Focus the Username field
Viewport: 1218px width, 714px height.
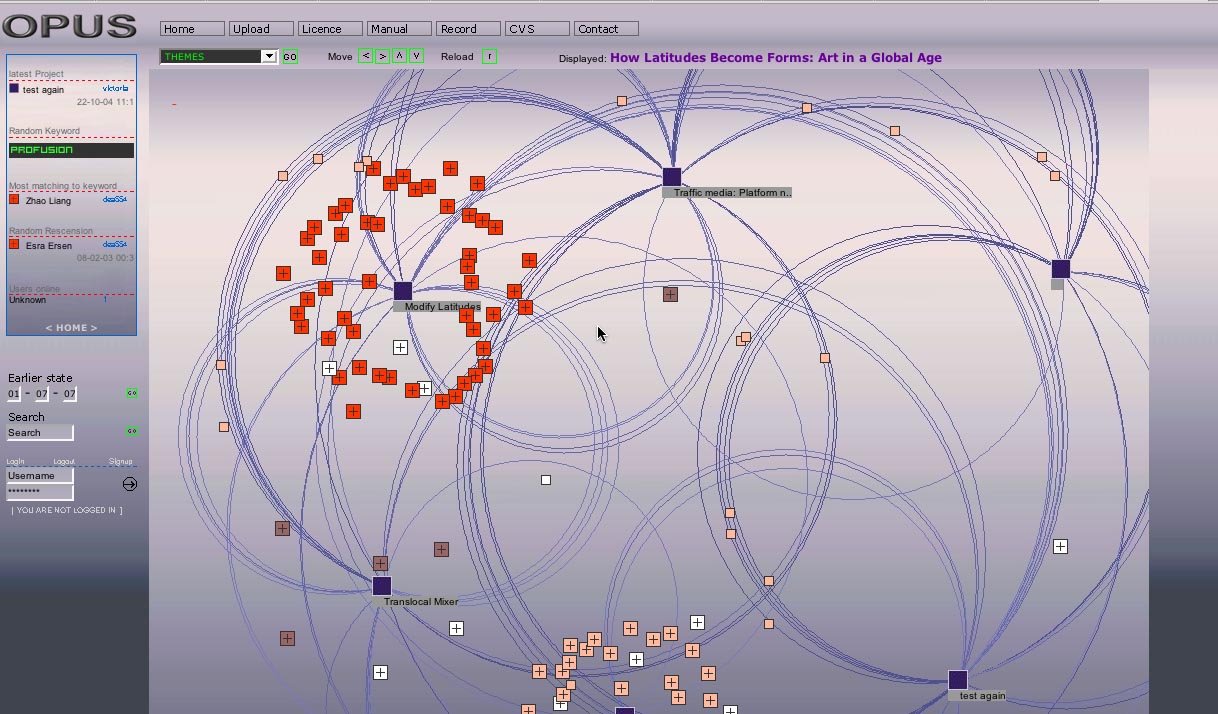tap(40, 476)
